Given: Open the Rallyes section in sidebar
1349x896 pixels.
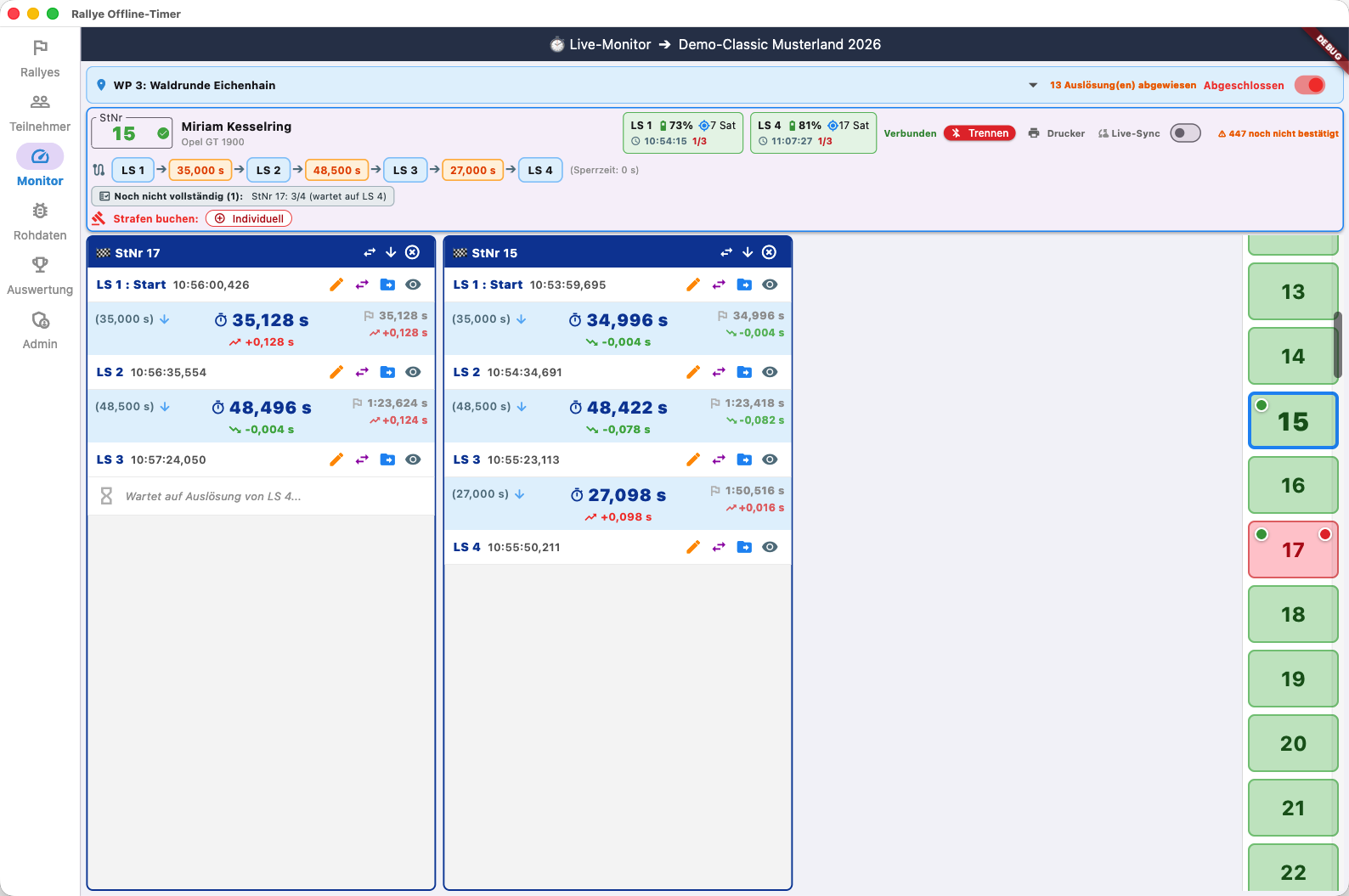Looking at the screenshot, I should pos(40,58).
